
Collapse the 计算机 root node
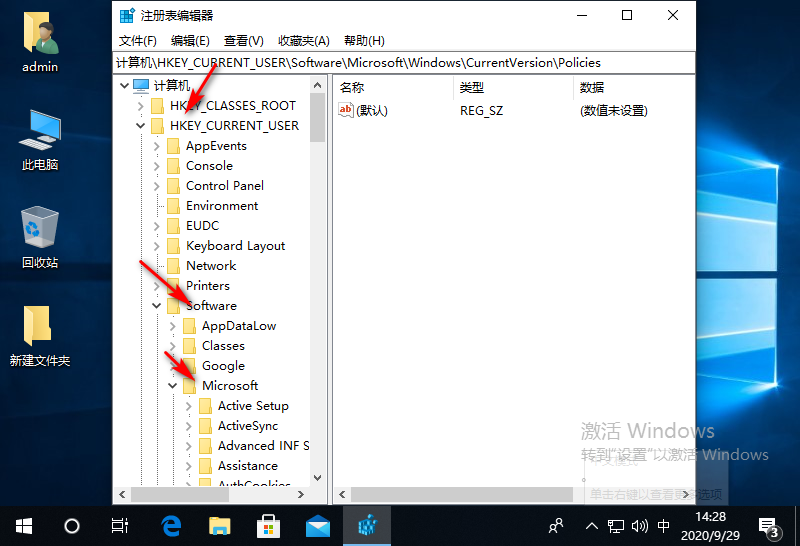click(124, 85)
